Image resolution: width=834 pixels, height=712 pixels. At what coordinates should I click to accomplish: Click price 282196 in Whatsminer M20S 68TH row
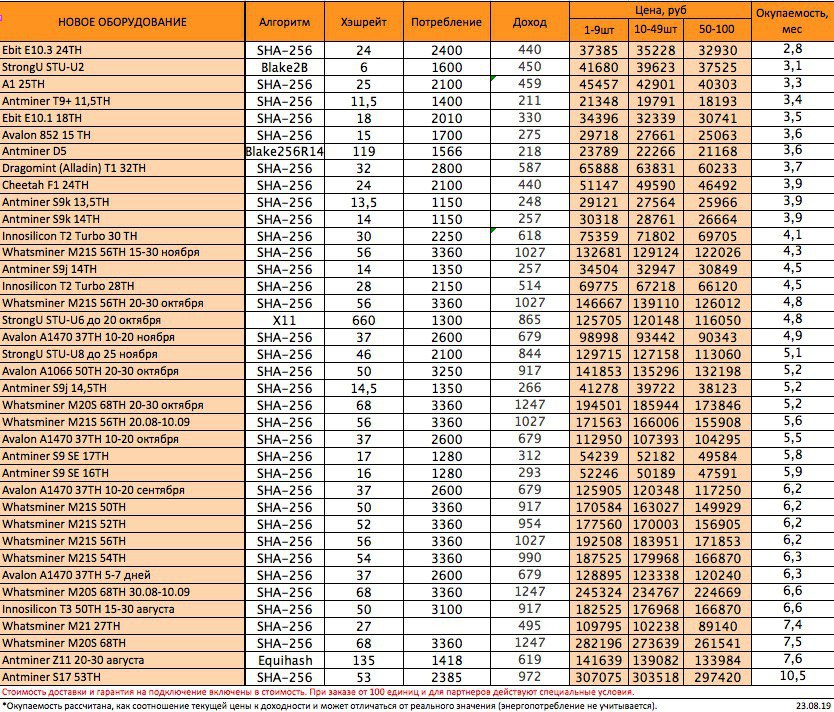[599, 643]
